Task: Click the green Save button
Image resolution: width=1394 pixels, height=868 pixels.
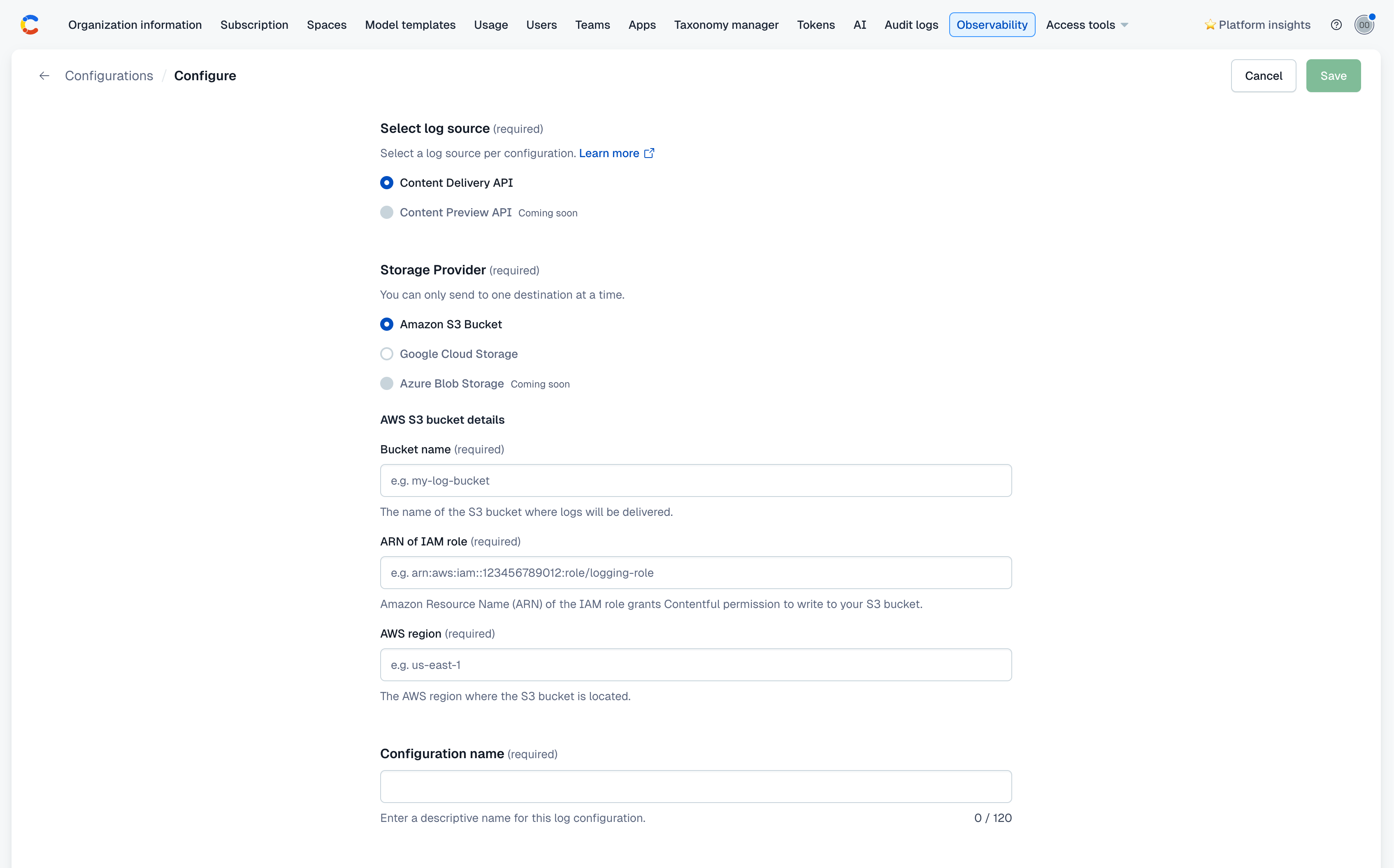Action: 1333,76
